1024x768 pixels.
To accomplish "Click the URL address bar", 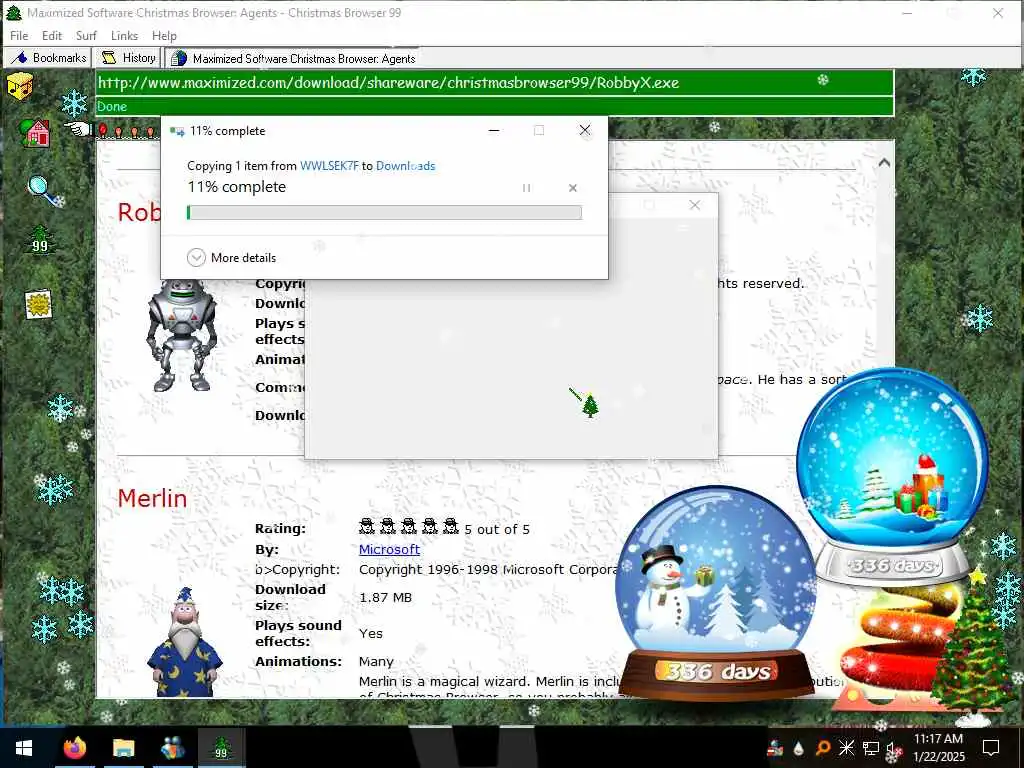I will [494, 83].
